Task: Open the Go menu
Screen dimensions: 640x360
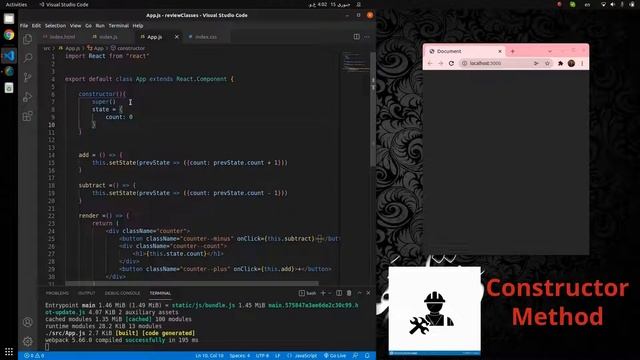Action: point(88,26)
